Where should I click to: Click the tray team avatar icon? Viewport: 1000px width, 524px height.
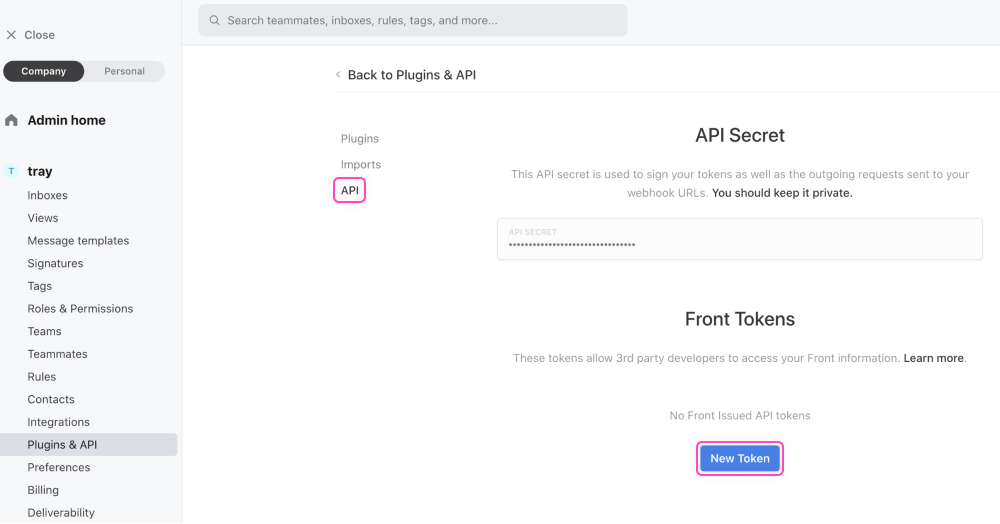[x=12, y=172]
